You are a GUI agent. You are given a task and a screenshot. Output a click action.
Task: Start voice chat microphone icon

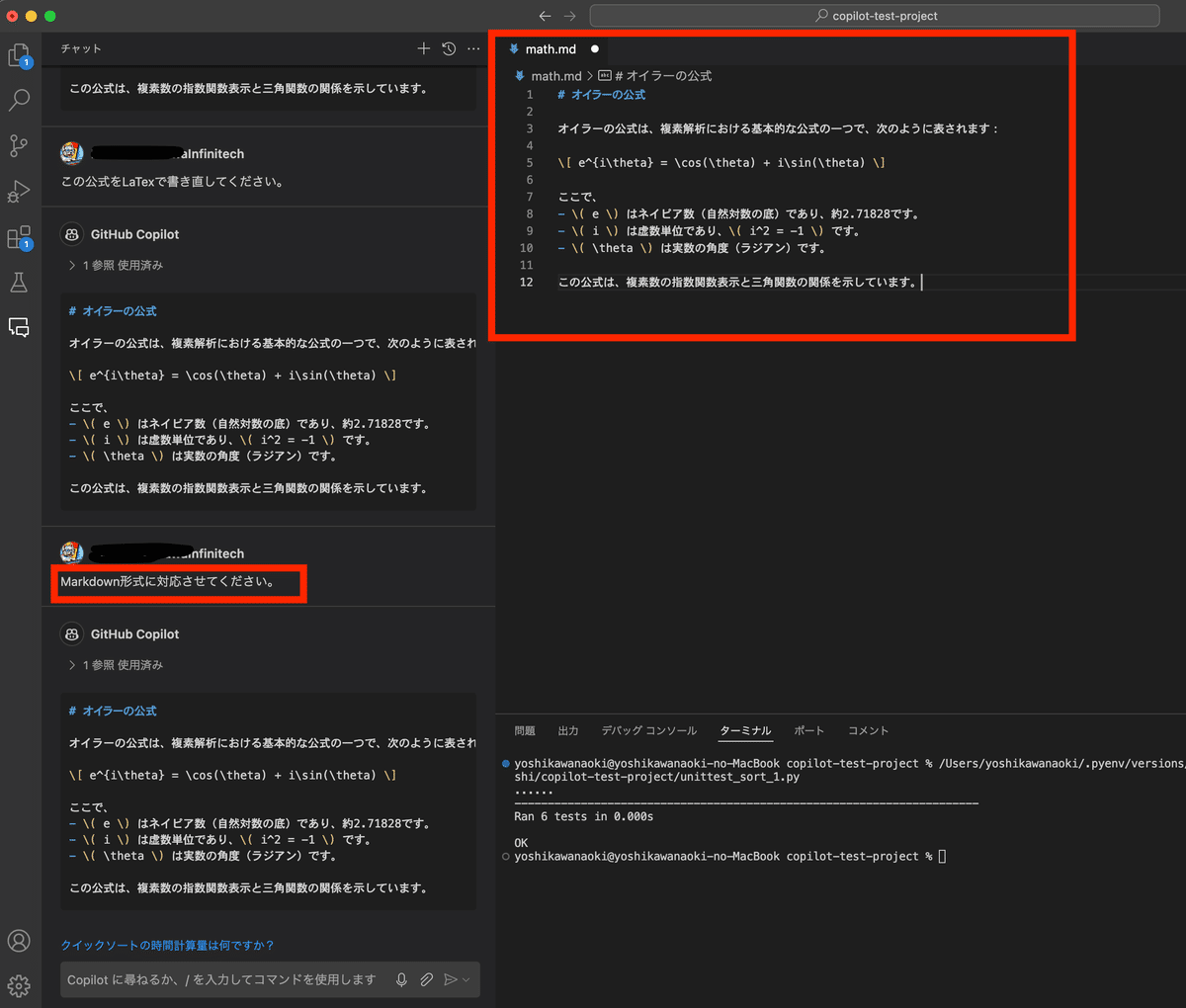point(401,979)
